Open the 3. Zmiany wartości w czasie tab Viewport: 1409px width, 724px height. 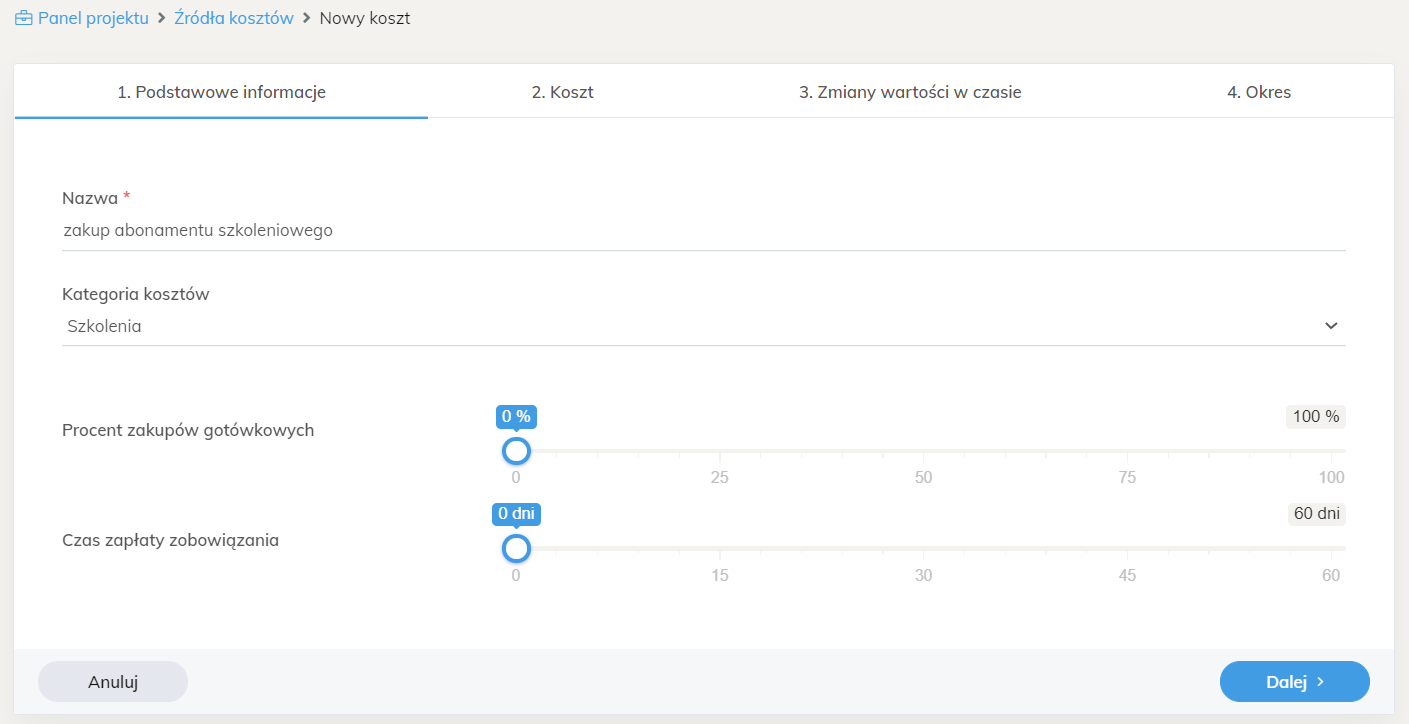pos(910,92)
